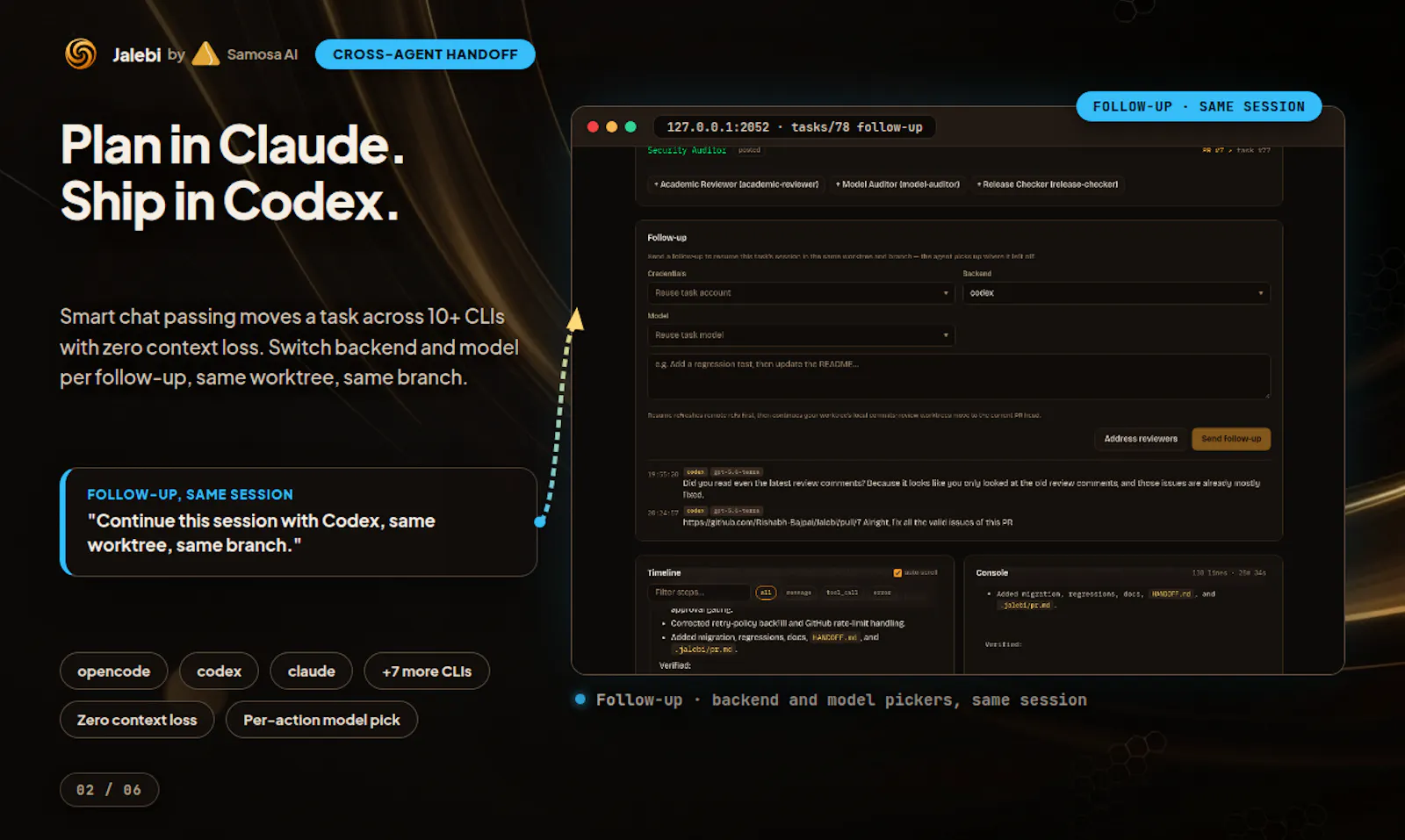Viewport: 1405px width, 840px height.
Task: Click the 'posted' status badge
Action: (749, 150)
